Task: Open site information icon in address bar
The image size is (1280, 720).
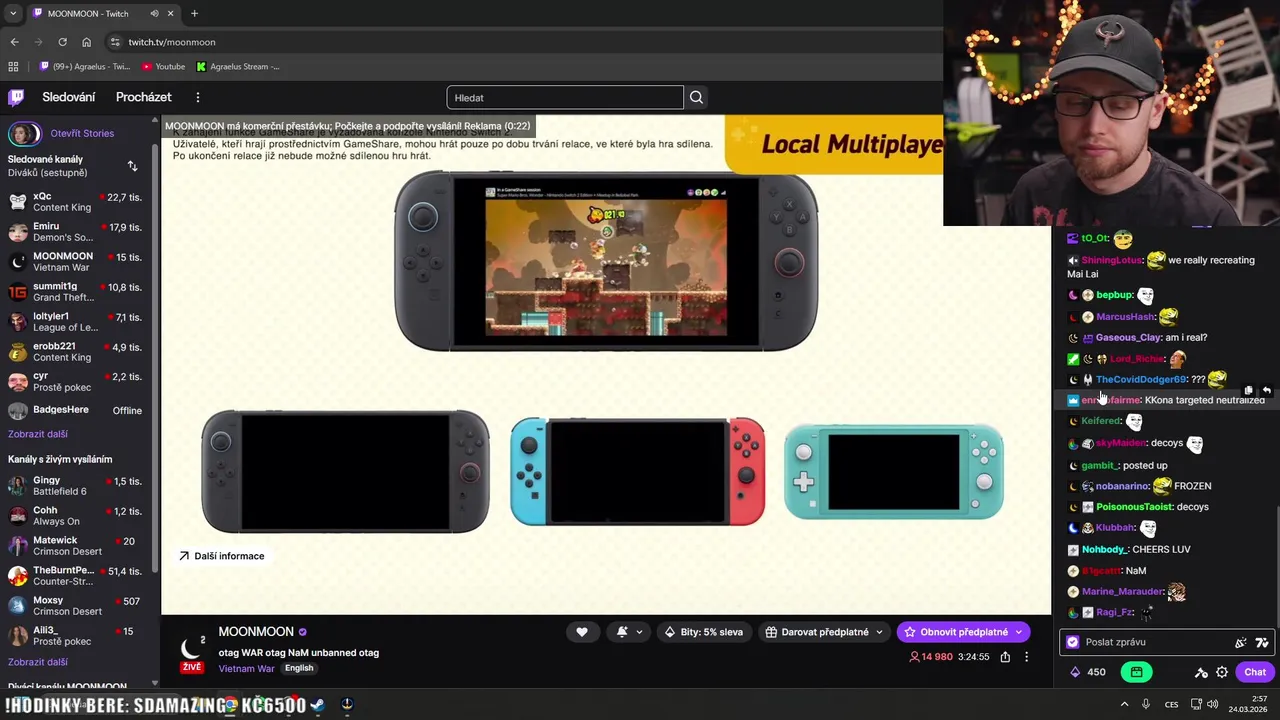Action: point(115,42)
